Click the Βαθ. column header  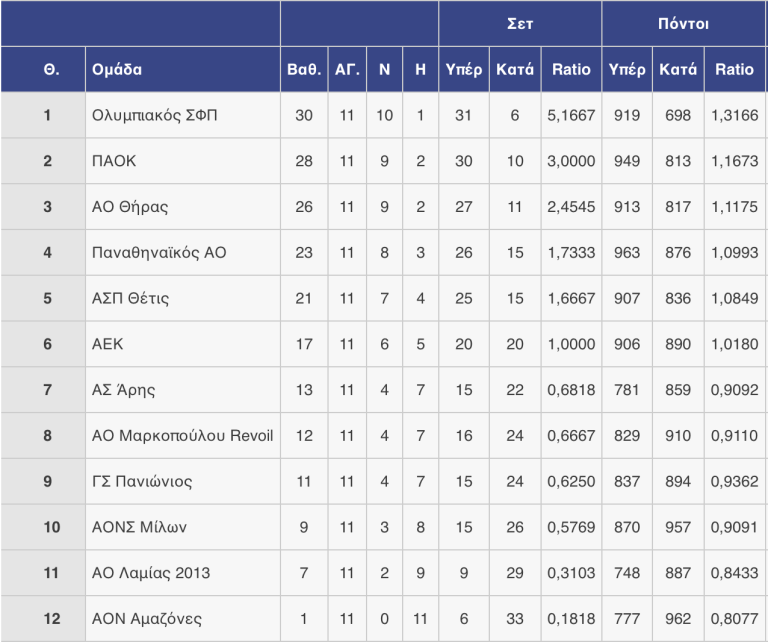(x=304, y=70)
